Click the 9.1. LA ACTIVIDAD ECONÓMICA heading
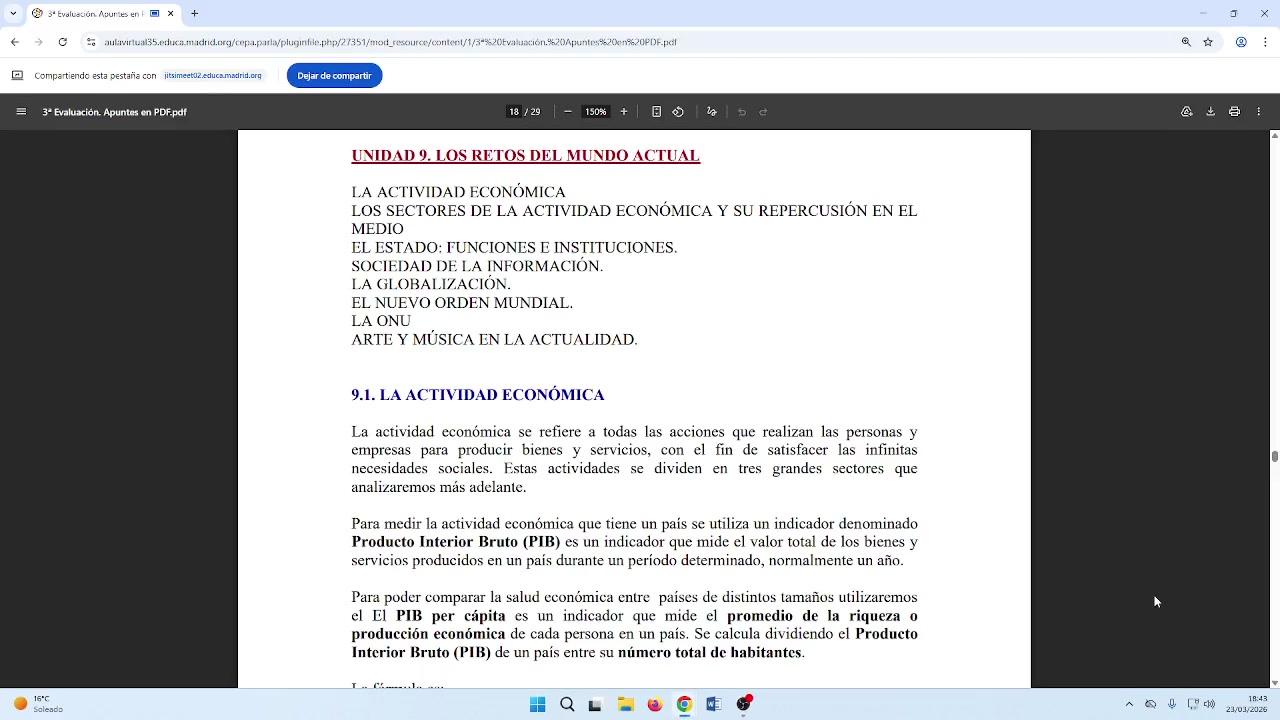 pos(478,395)
